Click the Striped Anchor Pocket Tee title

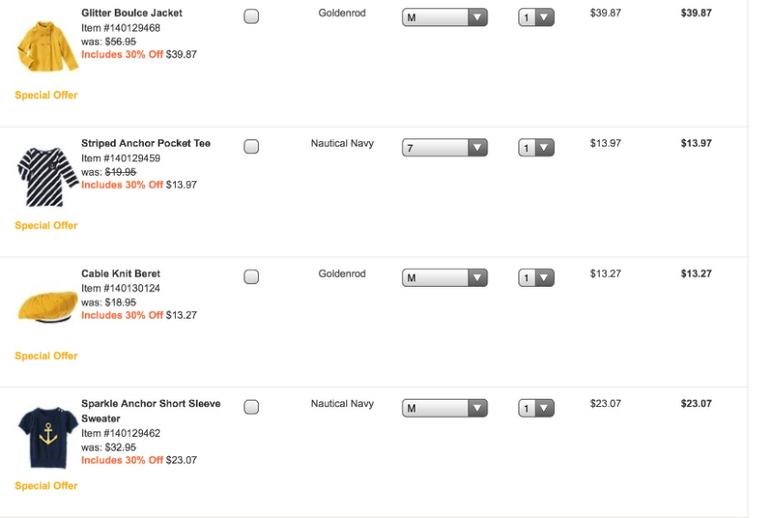click(146, 143)
